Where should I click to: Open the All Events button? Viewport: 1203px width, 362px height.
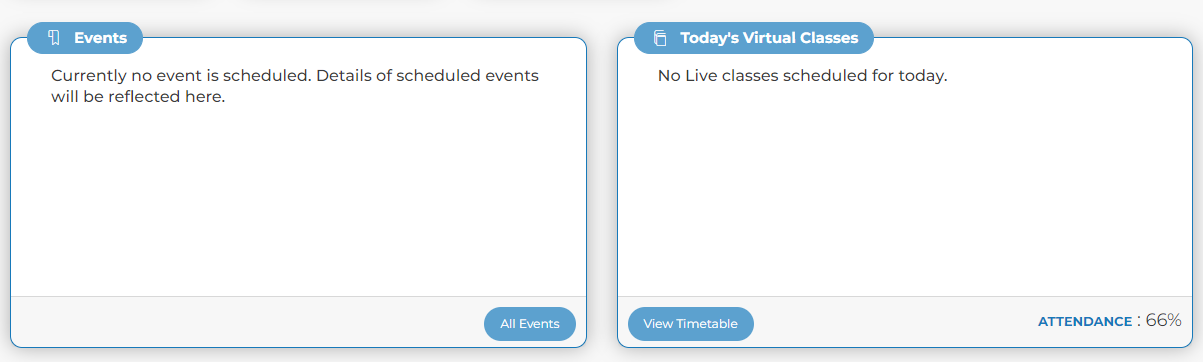(x=530, y=324)
